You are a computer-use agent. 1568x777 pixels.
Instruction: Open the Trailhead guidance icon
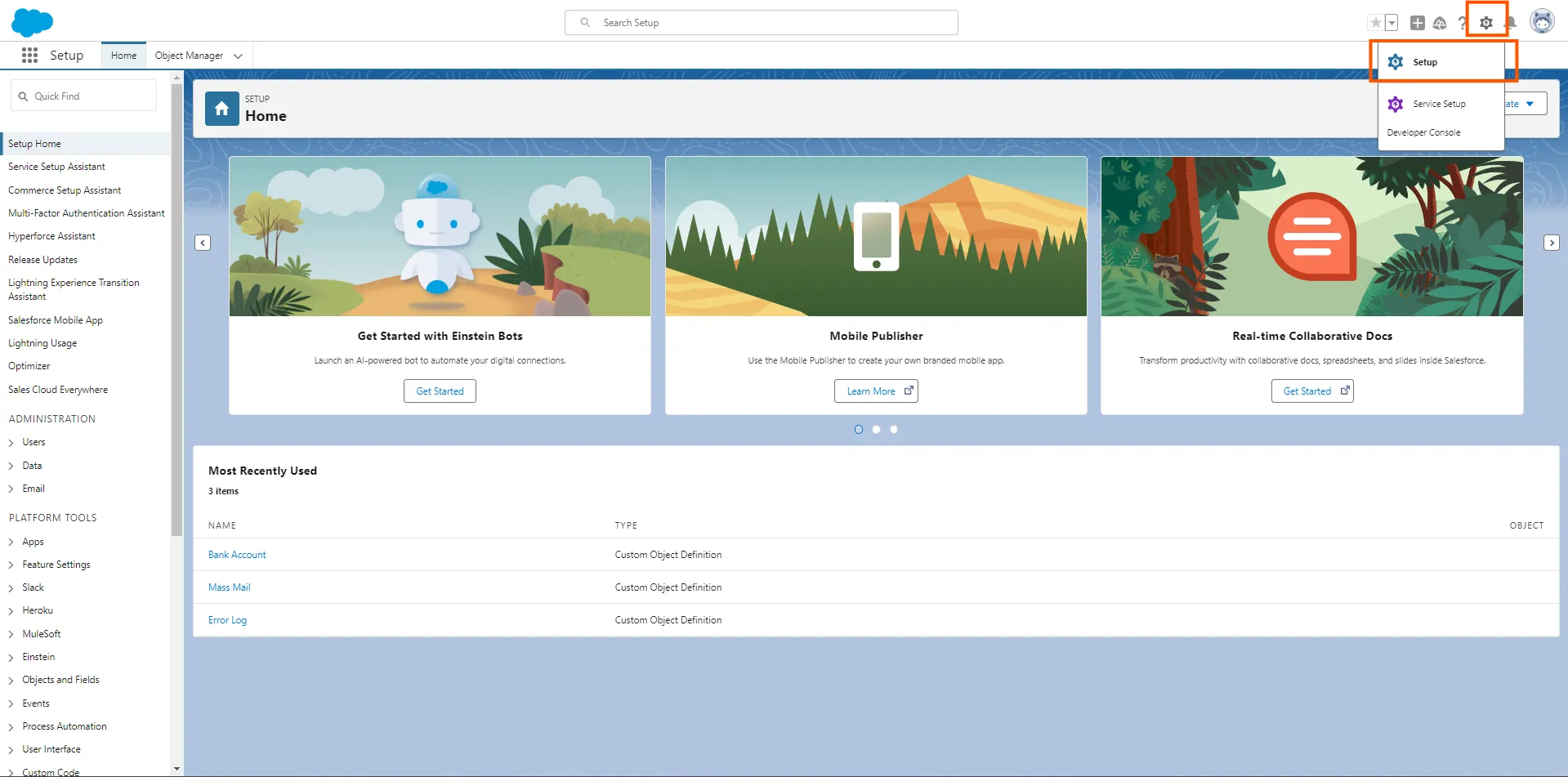tap(1440, 23)
